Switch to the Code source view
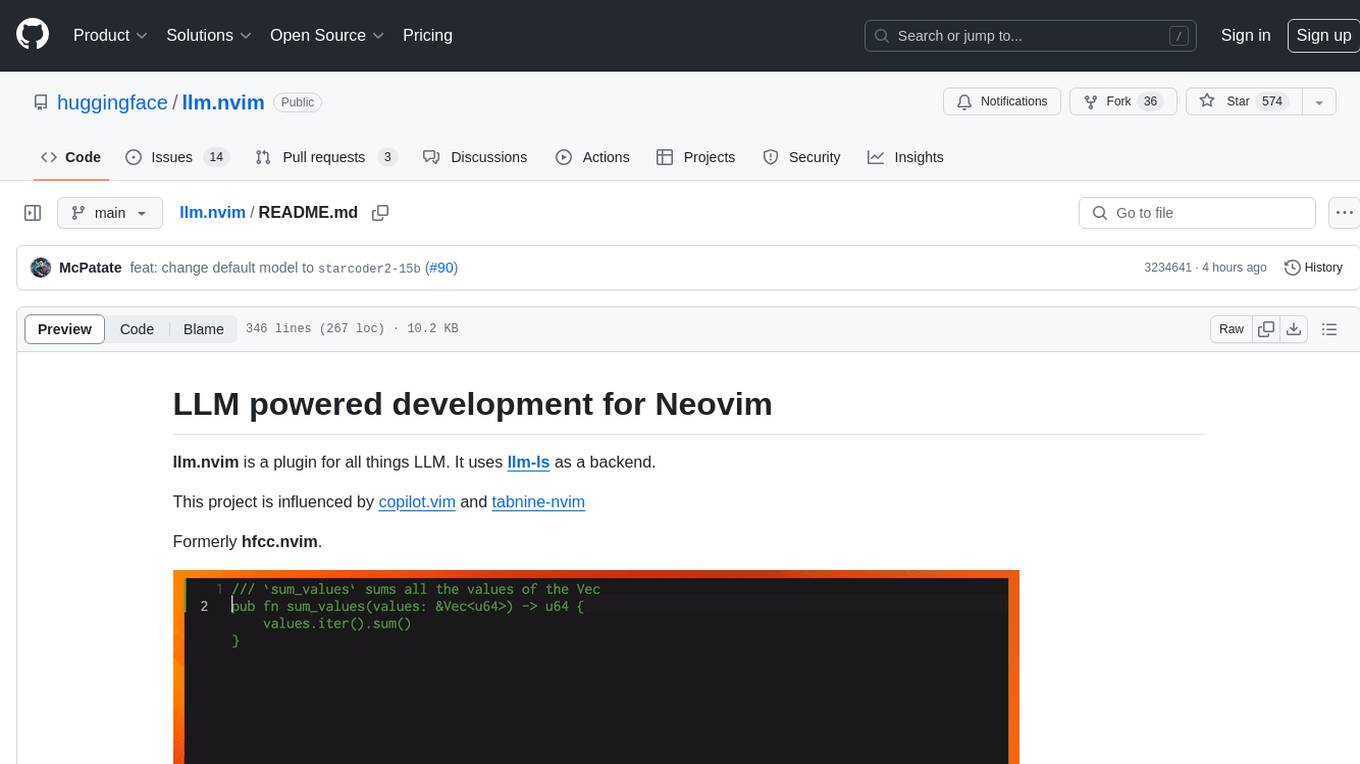This screenshot has height=764, width=1360. click(x=137, y=329)
